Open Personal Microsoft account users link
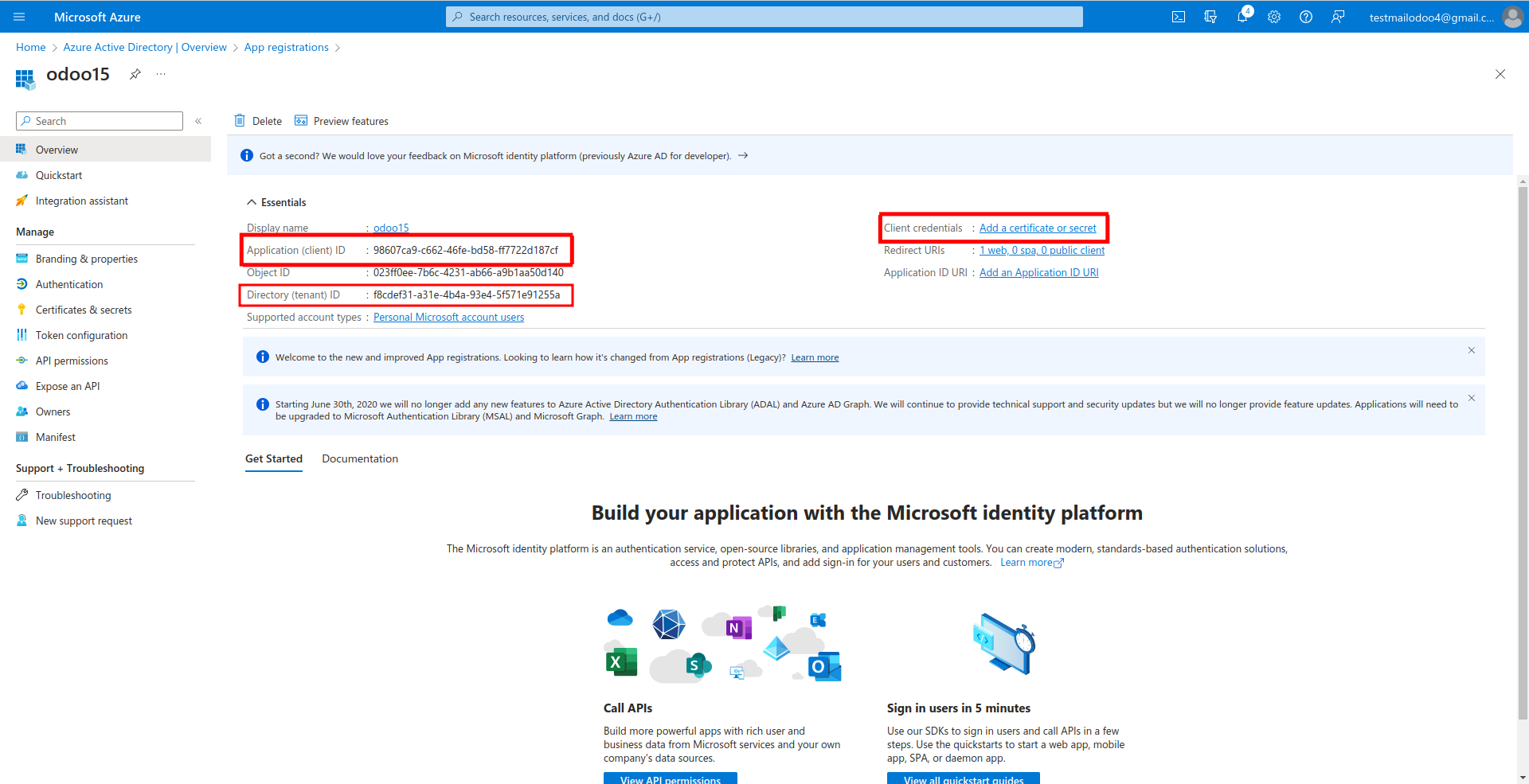 [448, 317]
